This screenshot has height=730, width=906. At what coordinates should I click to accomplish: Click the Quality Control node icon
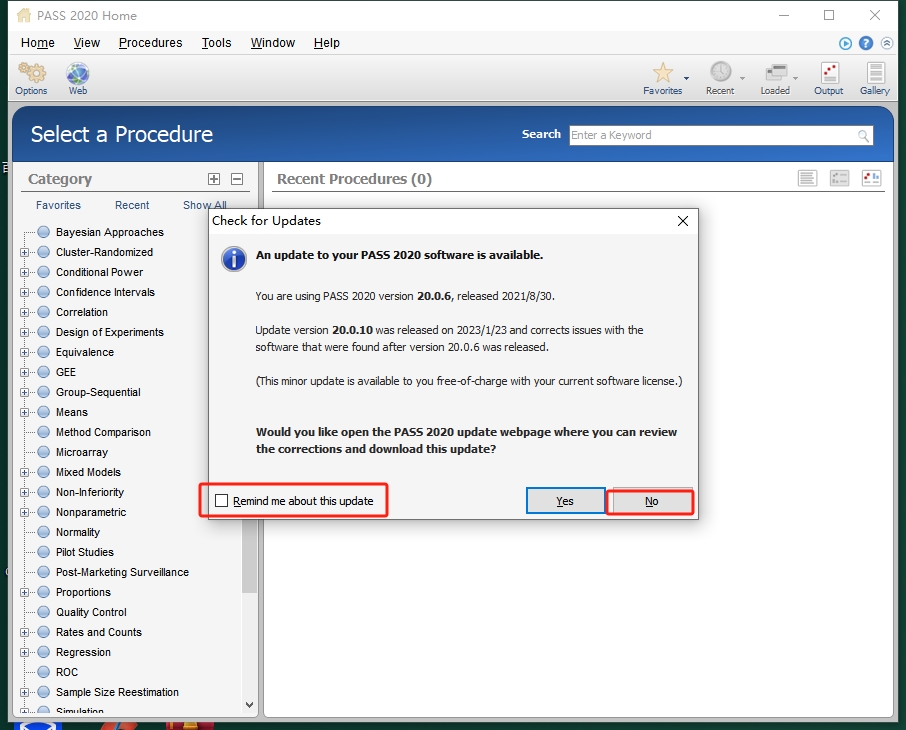tap(44, 612)
